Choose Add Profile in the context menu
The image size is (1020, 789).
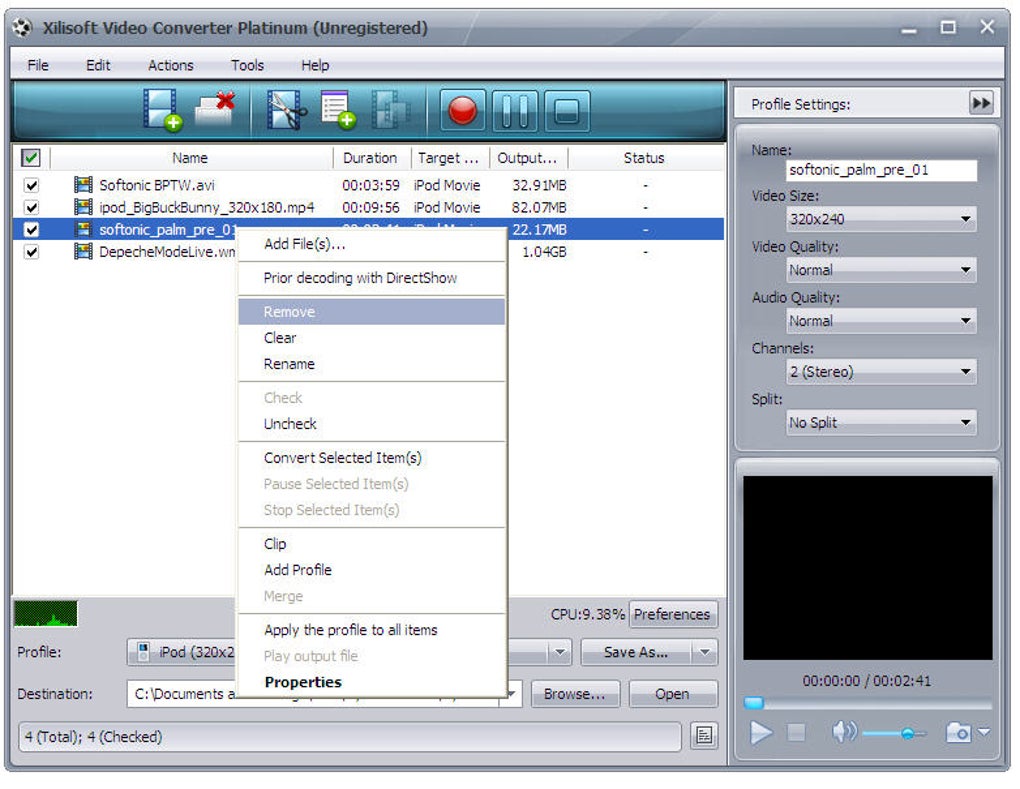pos(372,569)
